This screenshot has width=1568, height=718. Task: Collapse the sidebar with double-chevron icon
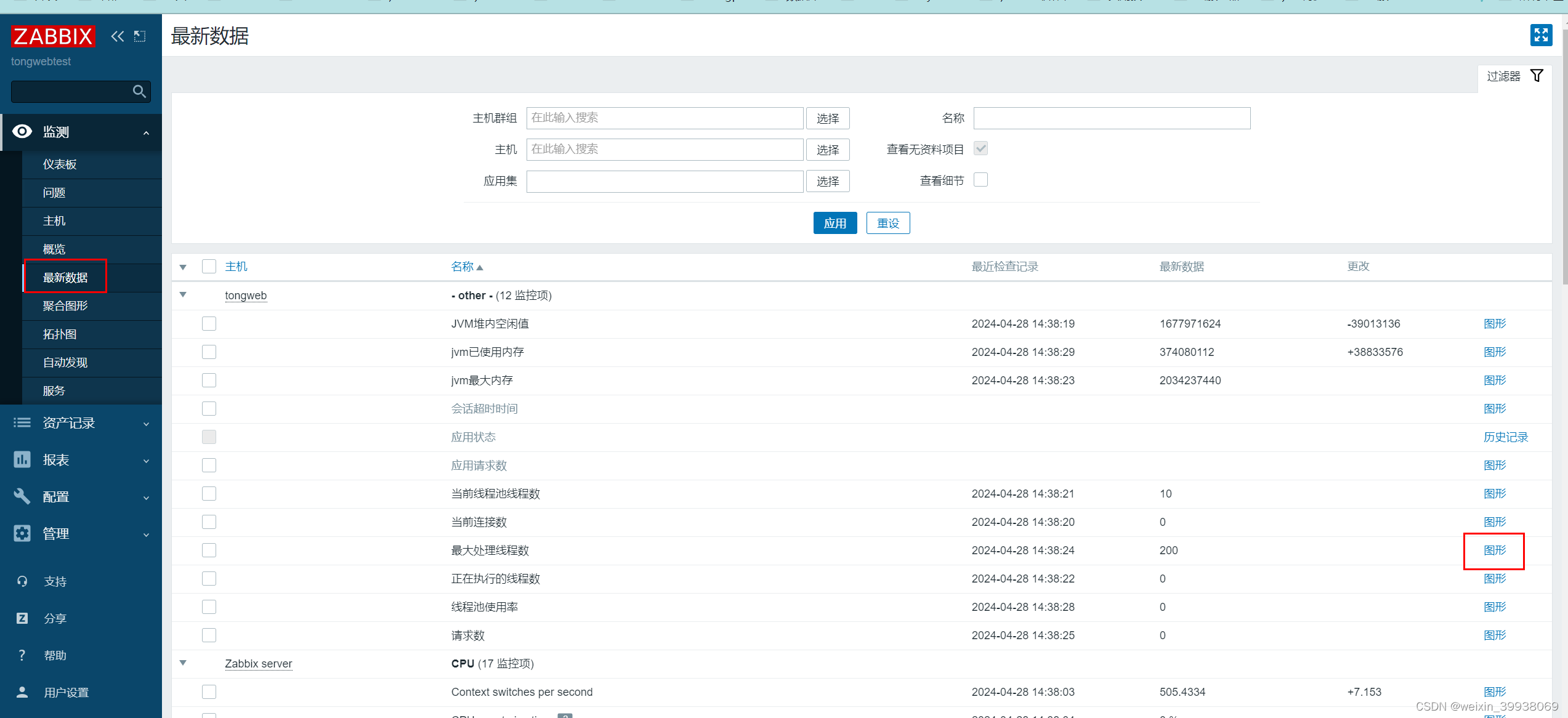coord(118,36)
